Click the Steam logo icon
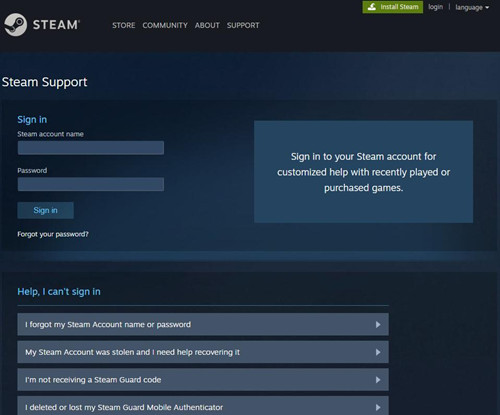 point(15,24)
